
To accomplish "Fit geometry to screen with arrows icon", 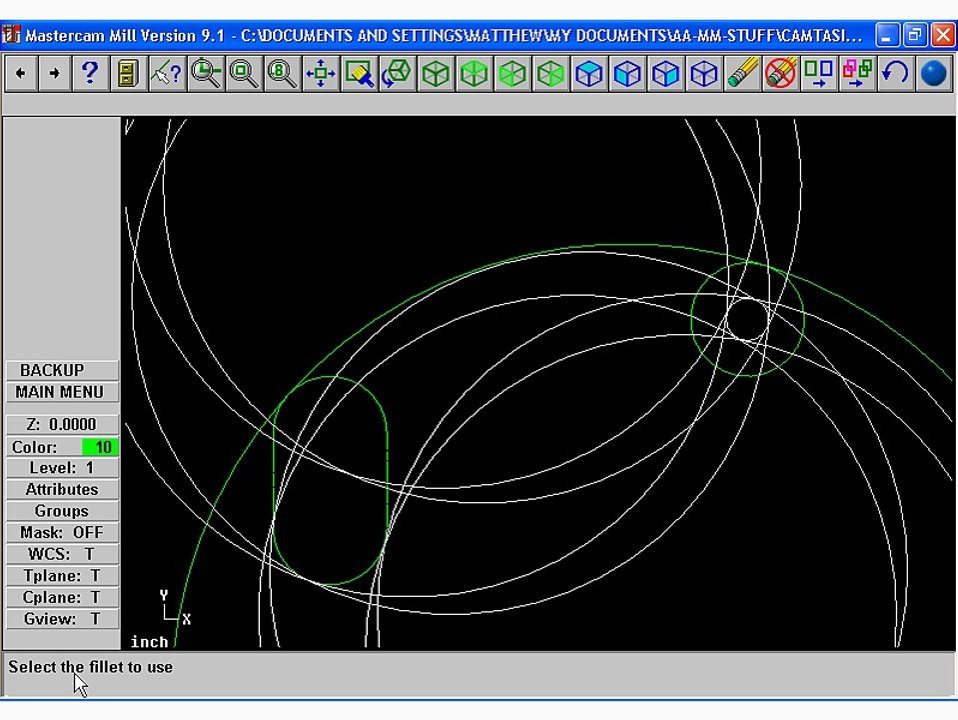I will pos(320,73).
